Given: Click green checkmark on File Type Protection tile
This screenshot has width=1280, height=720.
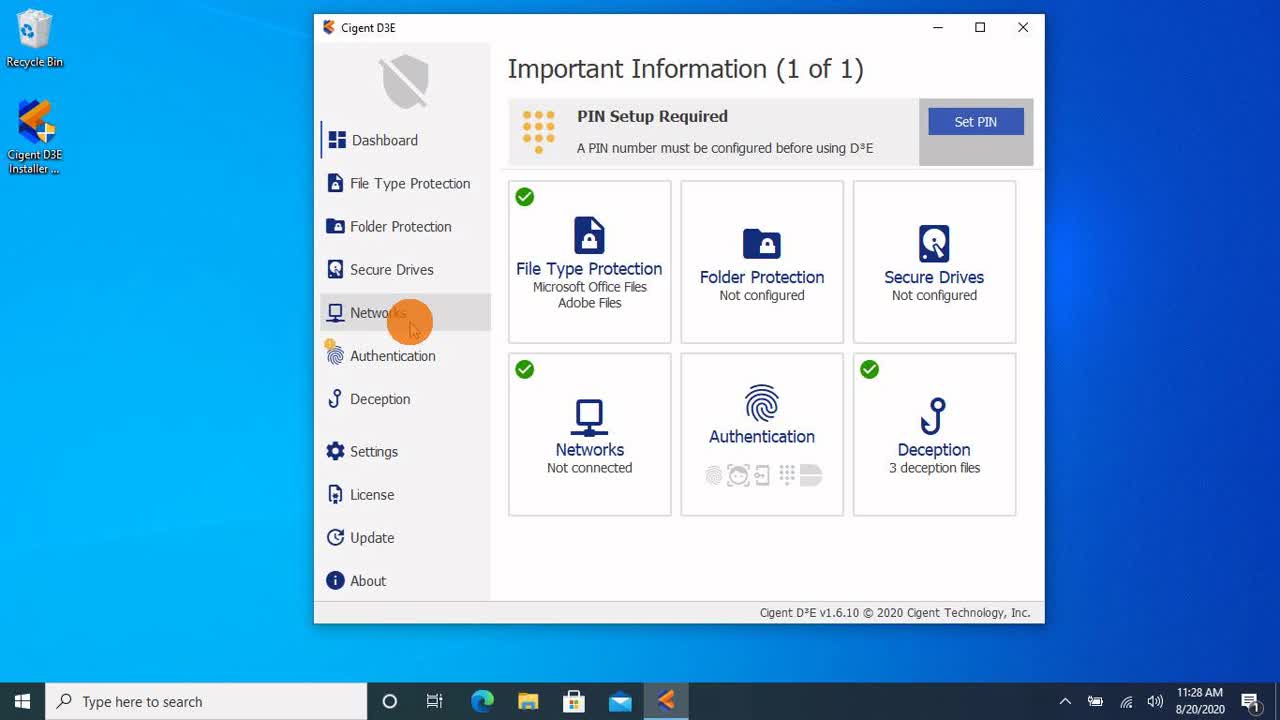Looking at the screenshot, I should 525,197.
